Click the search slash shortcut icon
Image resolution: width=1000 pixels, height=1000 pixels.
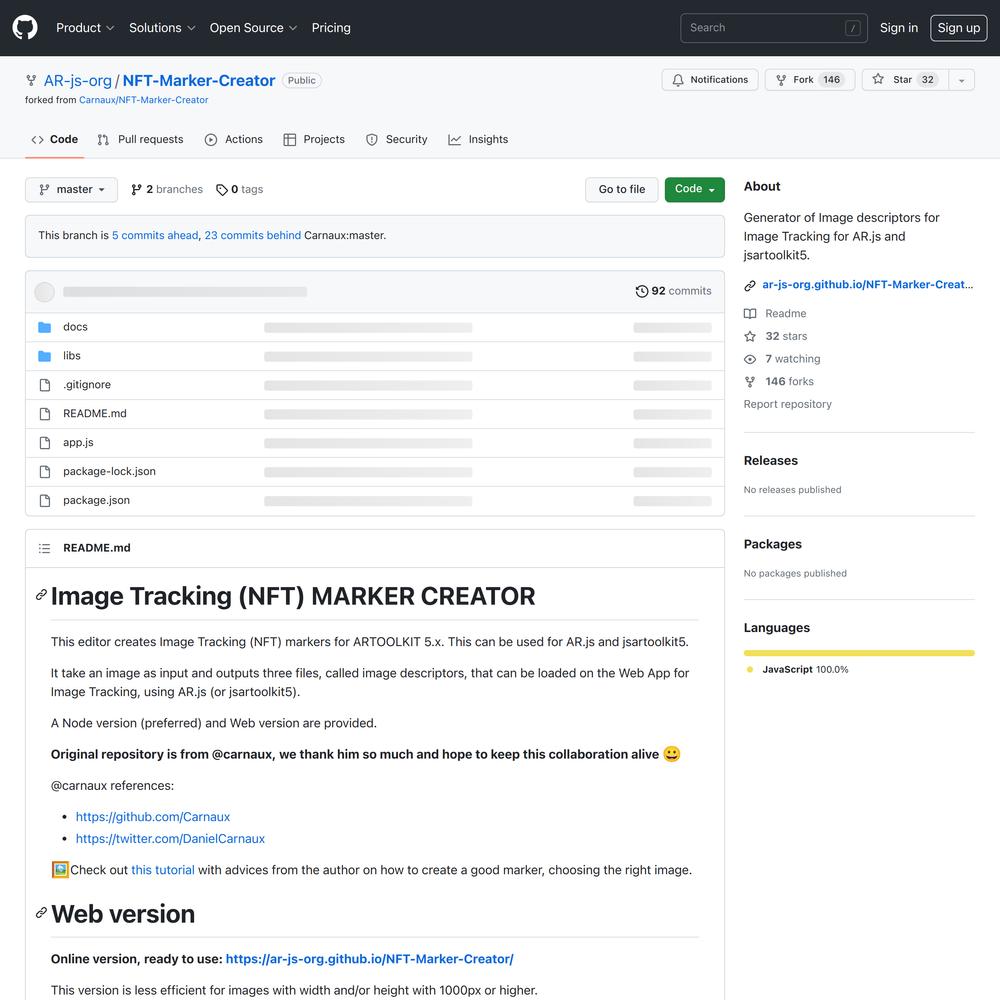click(x=853, y=28)
